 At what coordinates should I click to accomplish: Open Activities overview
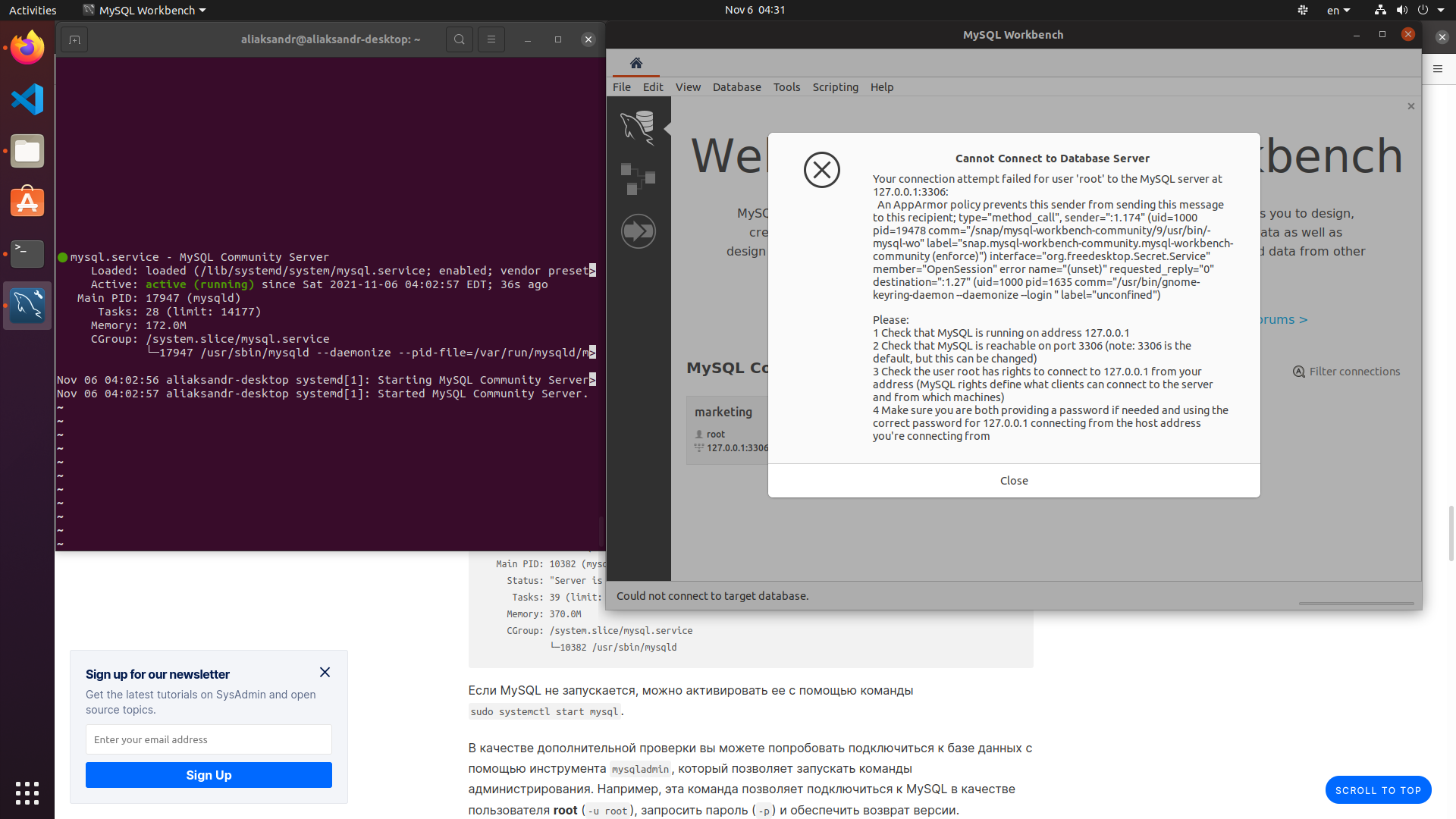click(33, 10)
